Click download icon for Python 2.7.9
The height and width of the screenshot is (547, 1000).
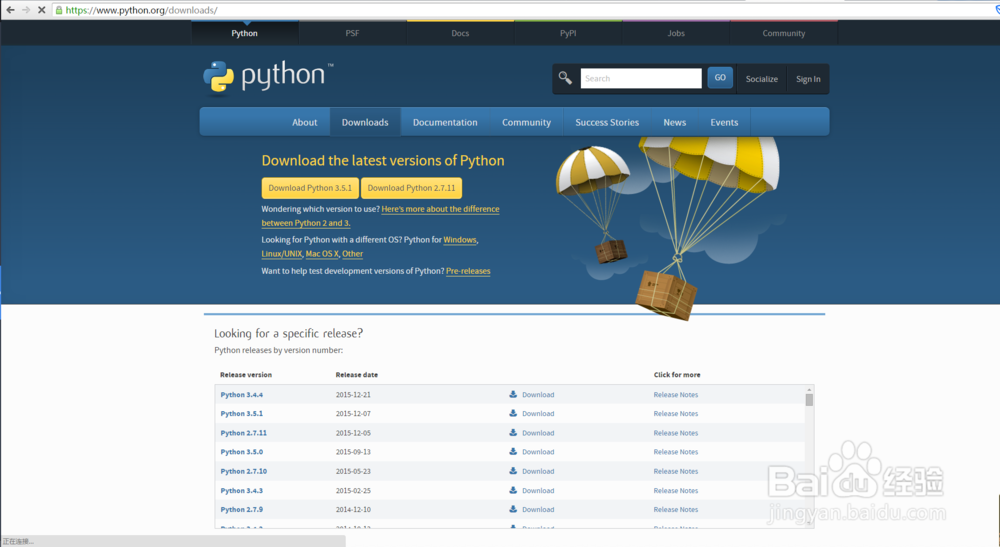point(513,509)
